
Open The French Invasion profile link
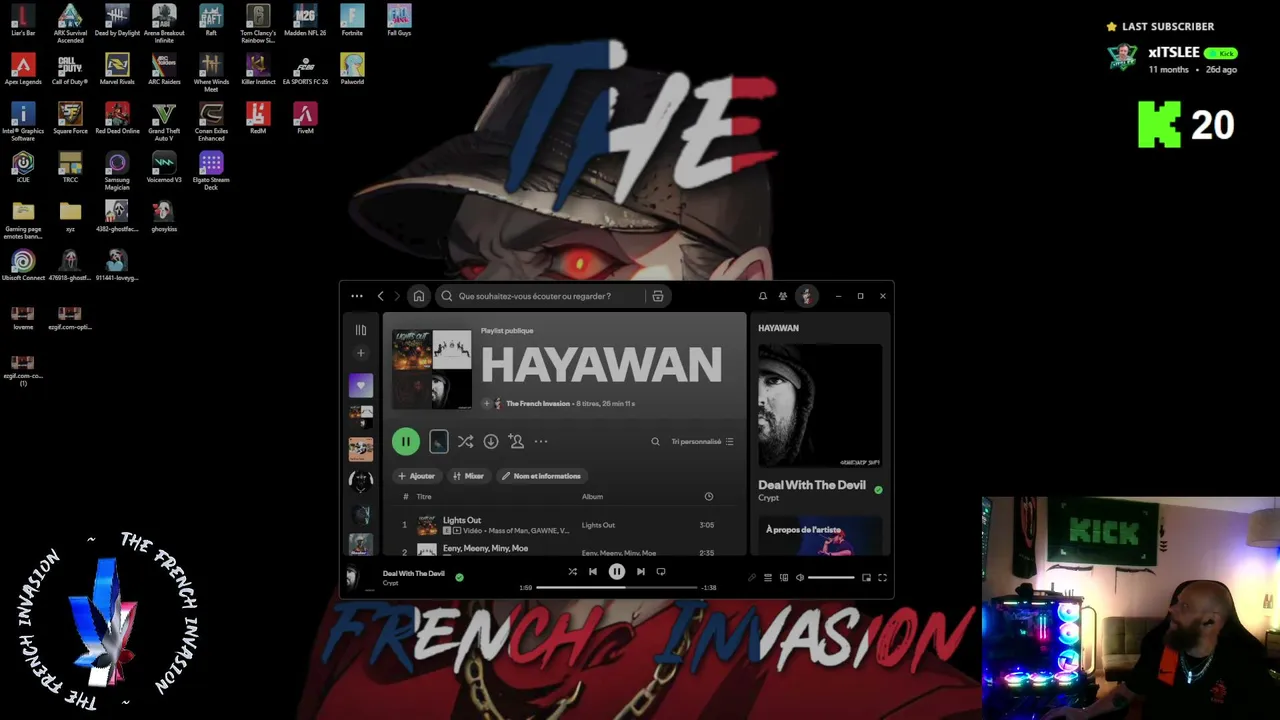pos(538,404)
